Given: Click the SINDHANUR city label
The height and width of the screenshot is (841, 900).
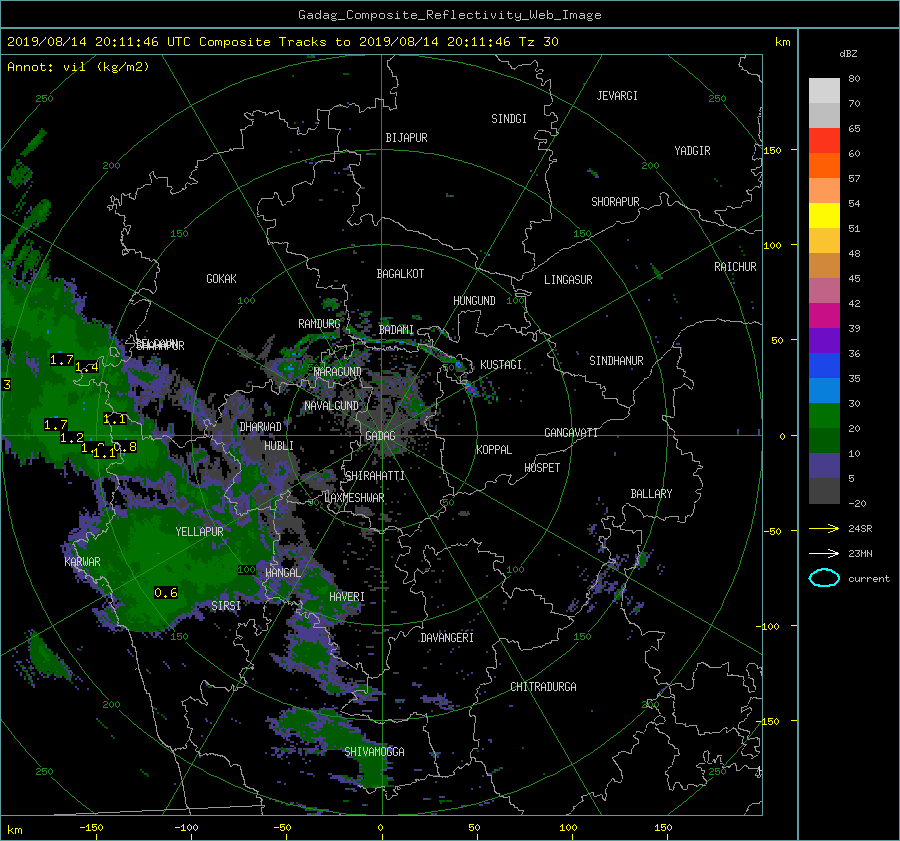Looking at the screenshot, I should click(x=616, y=361).
